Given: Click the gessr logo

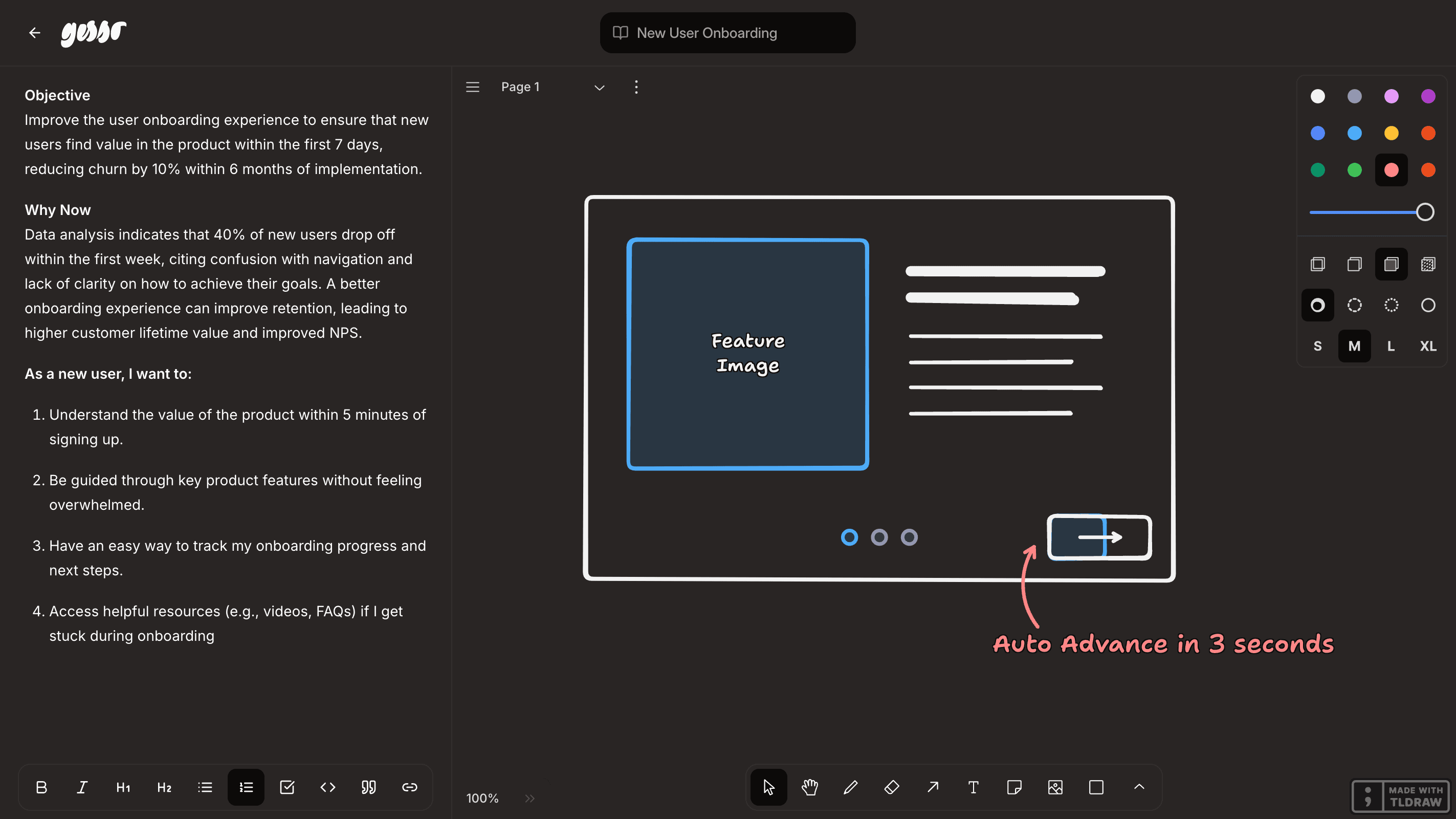Looking at the screenshot, I should point(94,33).
